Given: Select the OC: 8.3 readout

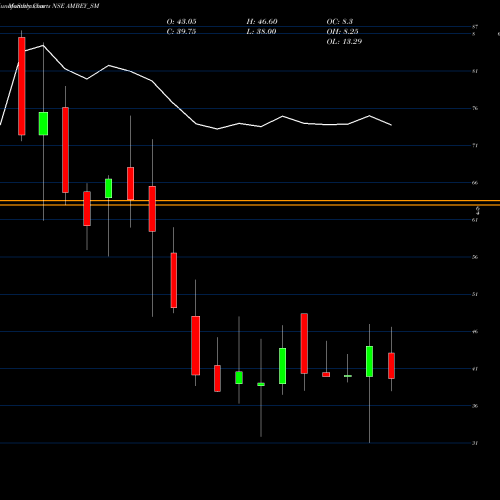Looking at the screenshot, I should pos(340,22).
